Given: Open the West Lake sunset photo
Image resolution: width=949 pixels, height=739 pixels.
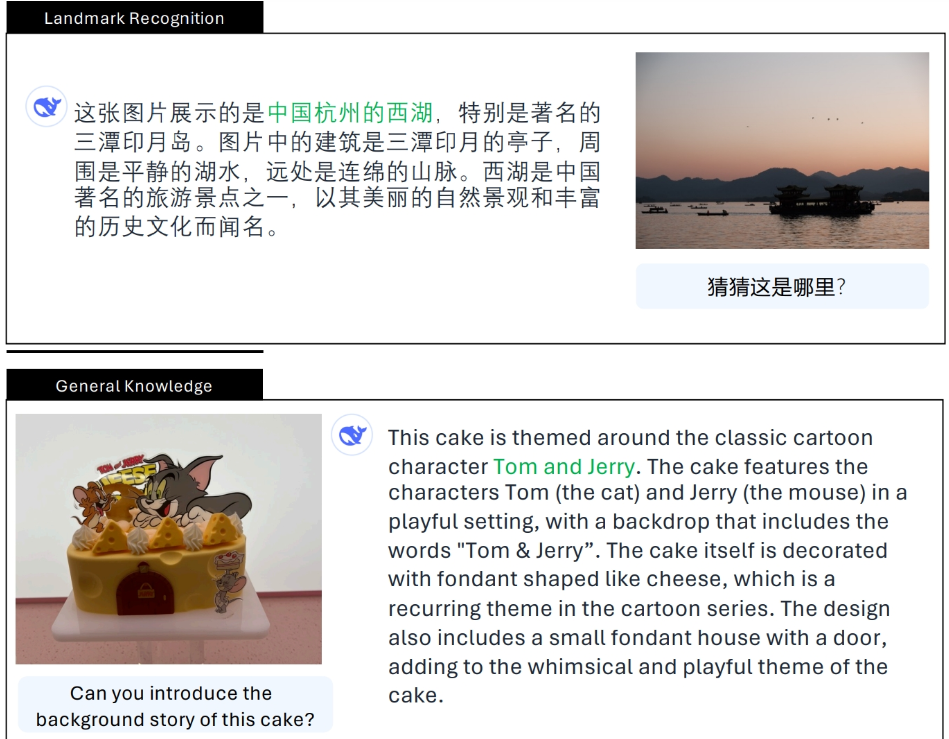Looking at the screenshot, I should pyautogui.click(x=782, y=150).
